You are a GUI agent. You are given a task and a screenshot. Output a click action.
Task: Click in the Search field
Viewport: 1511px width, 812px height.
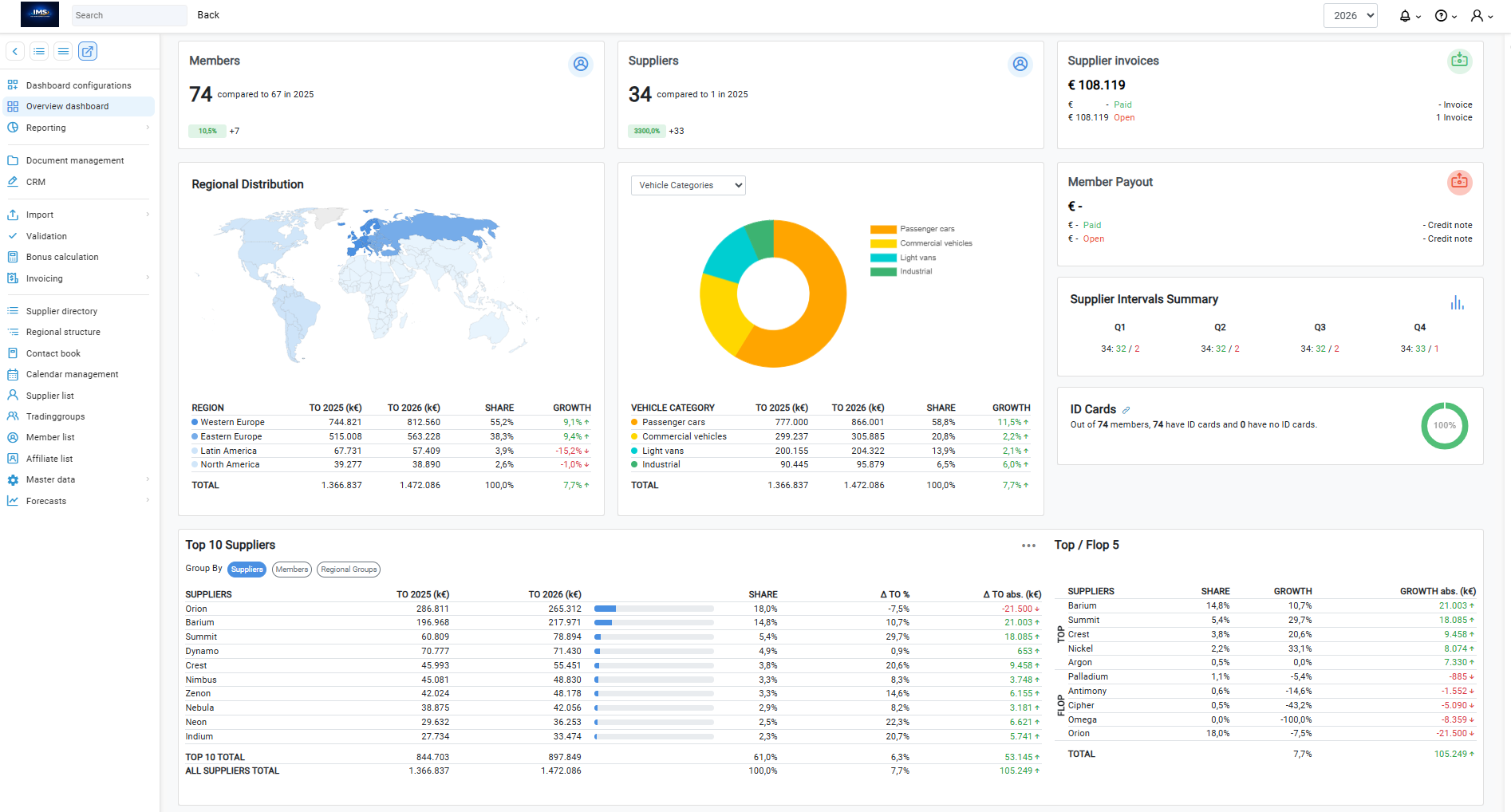point(129,15)
